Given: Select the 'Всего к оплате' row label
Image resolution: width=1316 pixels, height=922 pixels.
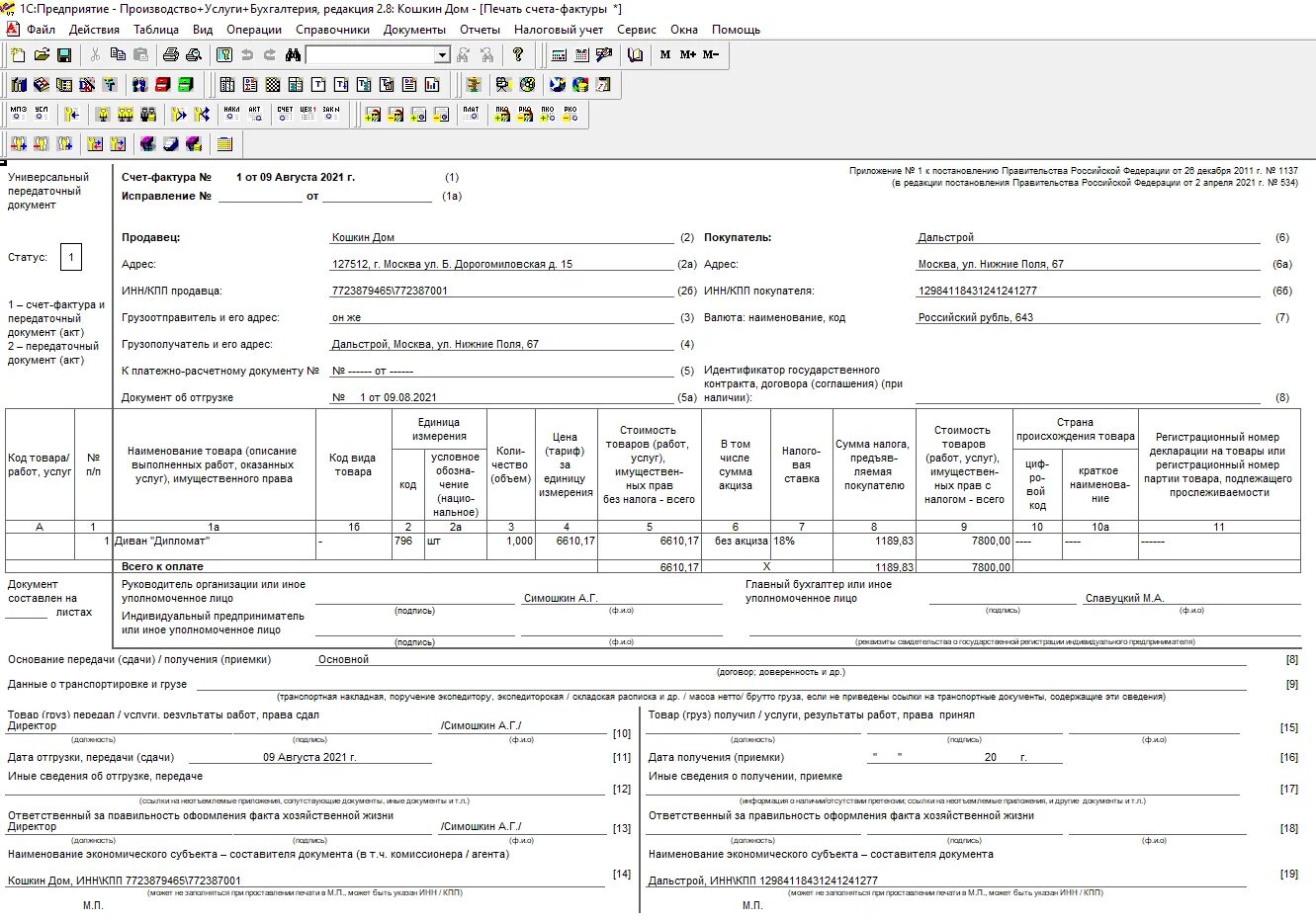Looking at the screenshot, I should coord(162,566).
